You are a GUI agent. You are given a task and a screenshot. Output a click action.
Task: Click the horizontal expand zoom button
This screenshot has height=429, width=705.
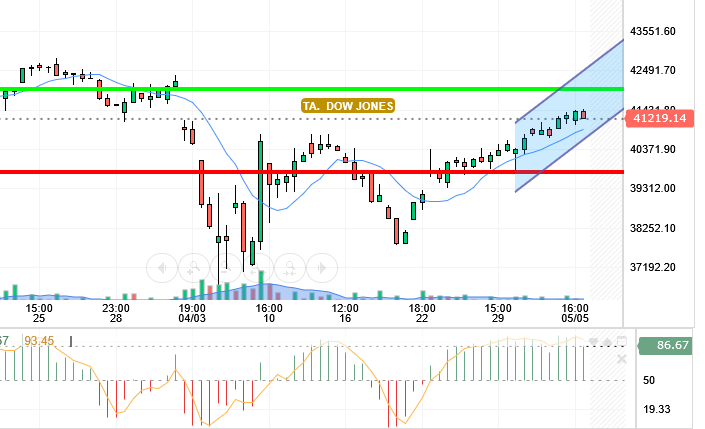(258, 268)
